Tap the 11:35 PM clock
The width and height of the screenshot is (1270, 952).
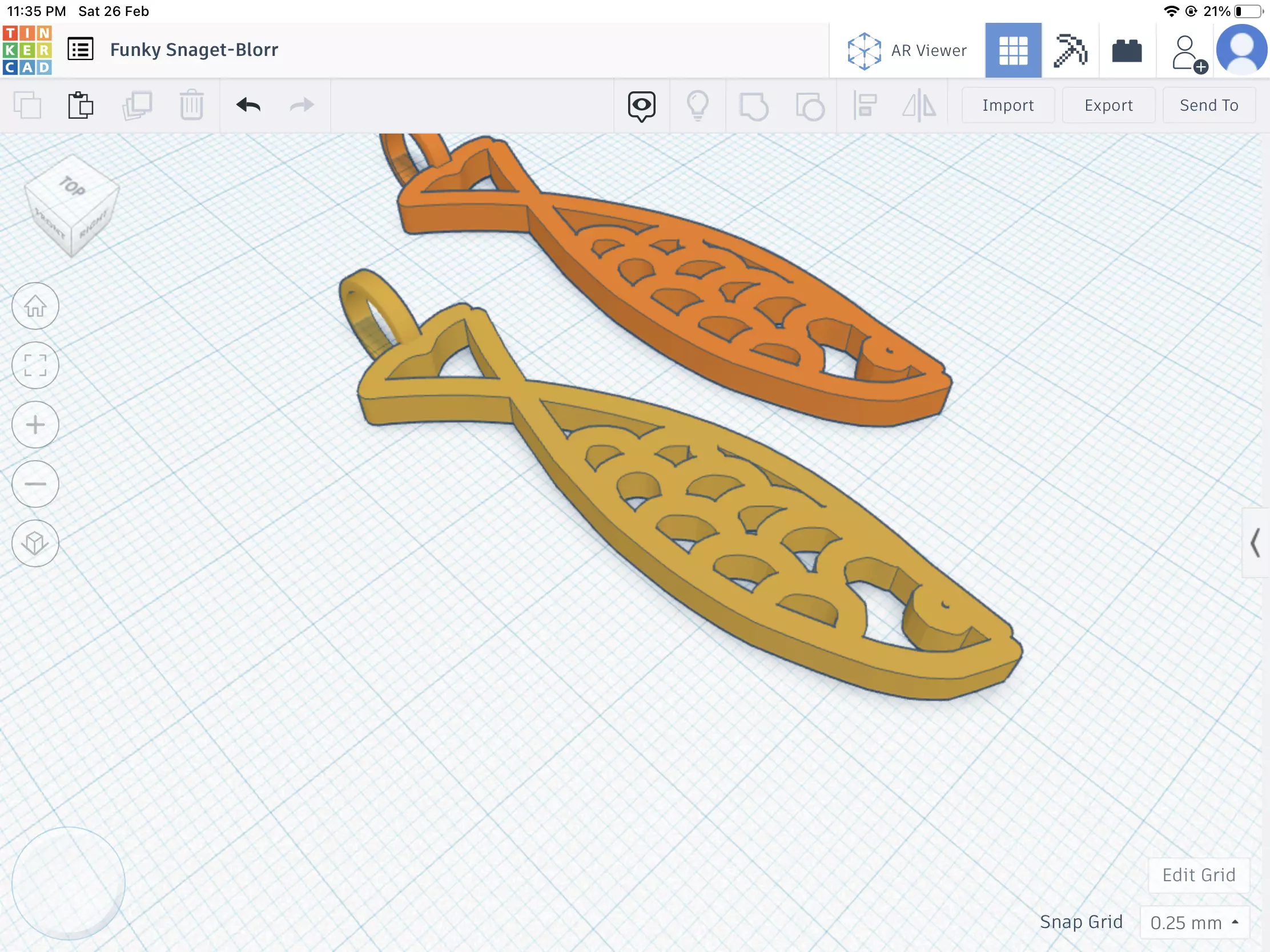pyautogui.click(x=37, y=11)
